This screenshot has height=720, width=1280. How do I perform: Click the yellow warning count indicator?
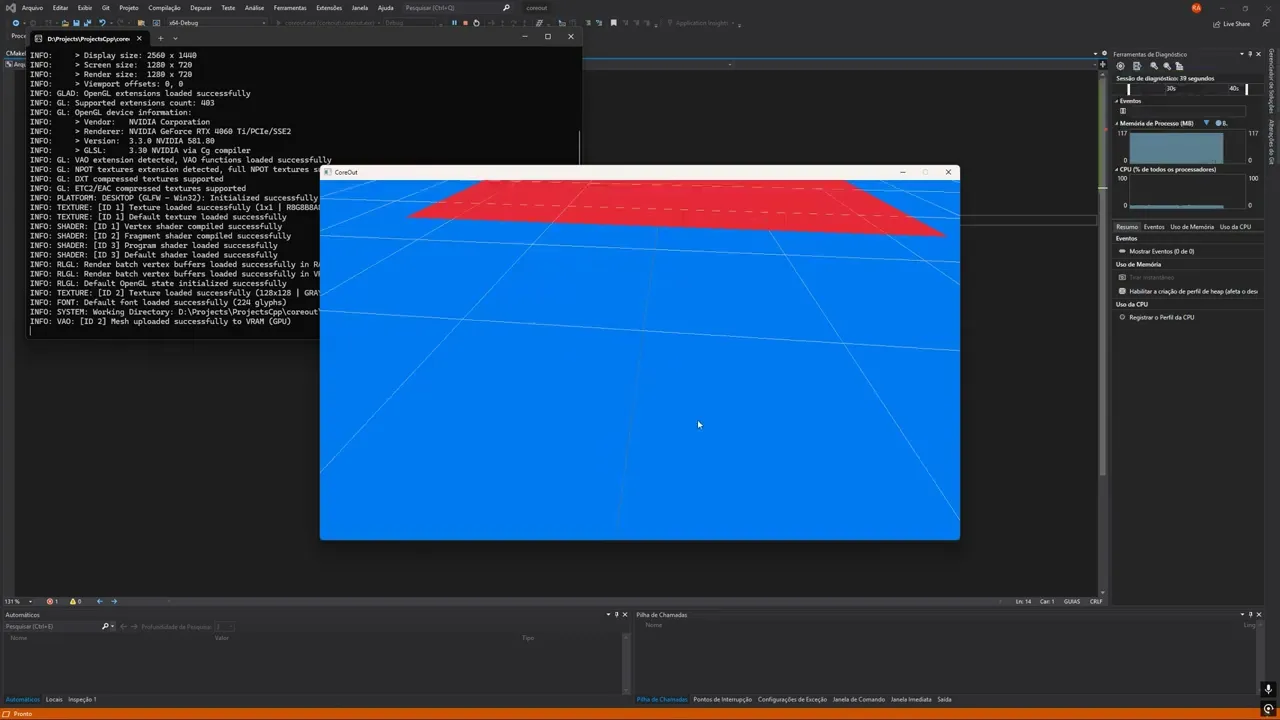75,601
